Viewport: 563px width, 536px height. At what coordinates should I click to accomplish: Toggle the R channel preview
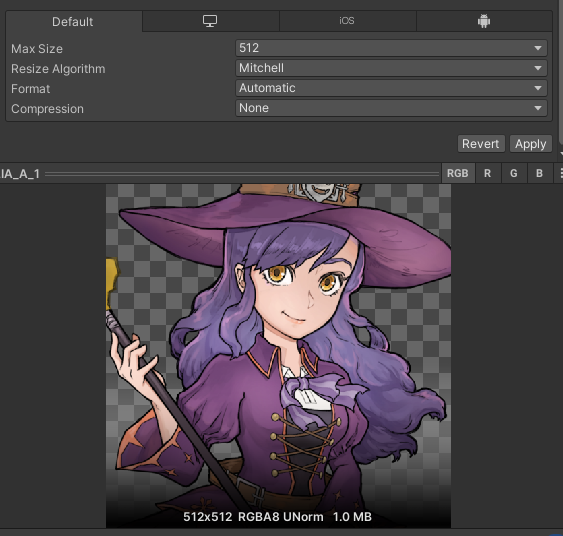(487, 173)
